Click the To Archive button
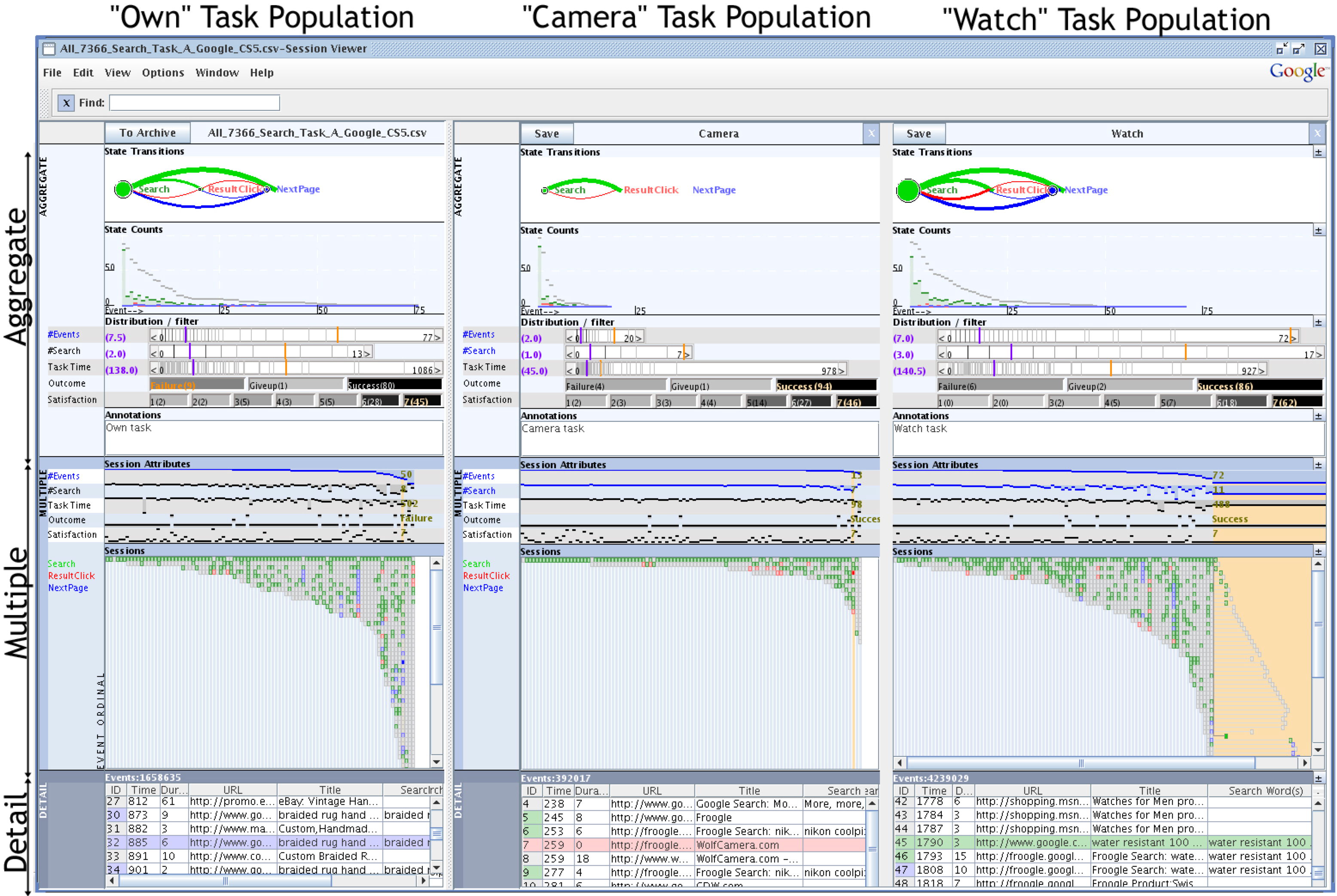Screen dimensions: 1337x896 point(147,133)
